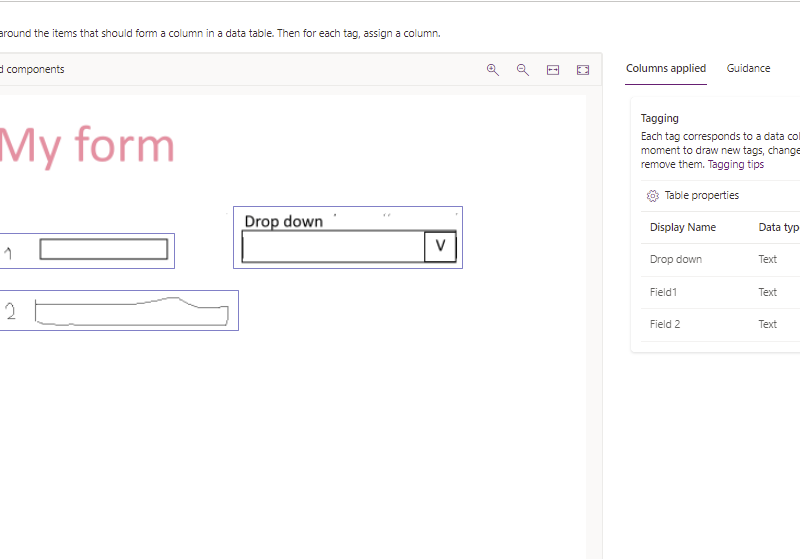Select the Field 2 column row
Viewport: 800px width, 559px height.
pos(720,324)
